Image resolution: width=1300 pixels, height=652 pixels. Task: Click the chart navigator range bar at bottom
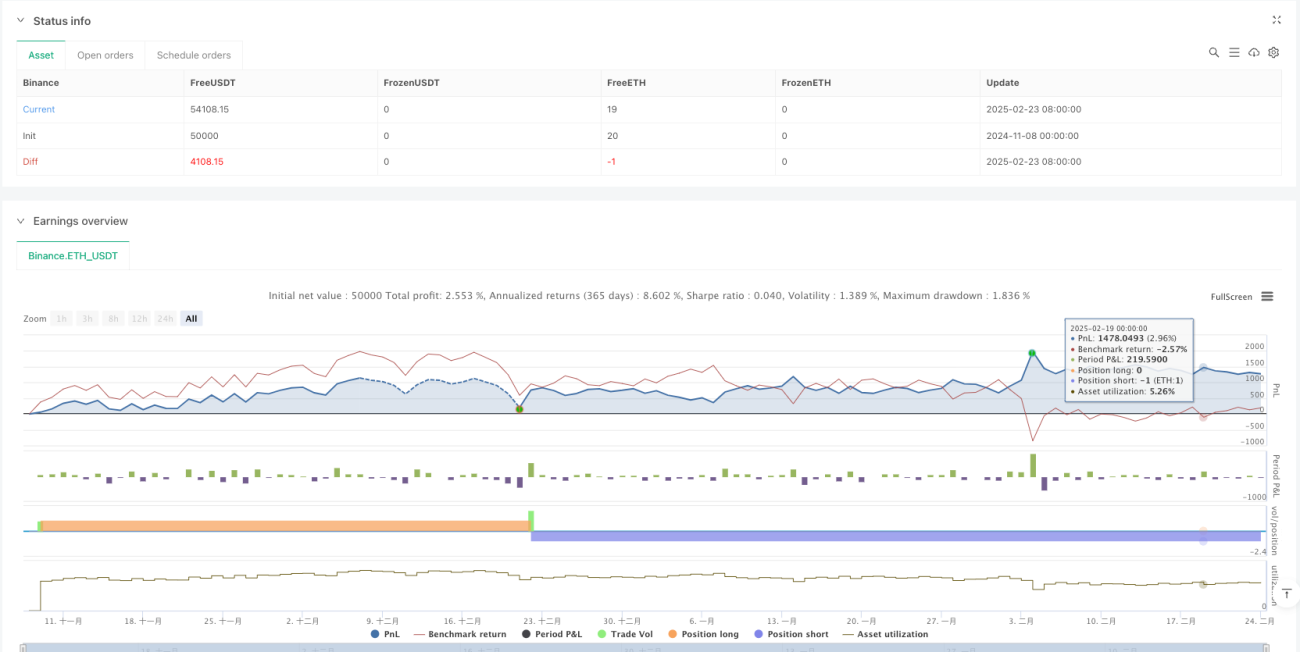tap(648, 647)
